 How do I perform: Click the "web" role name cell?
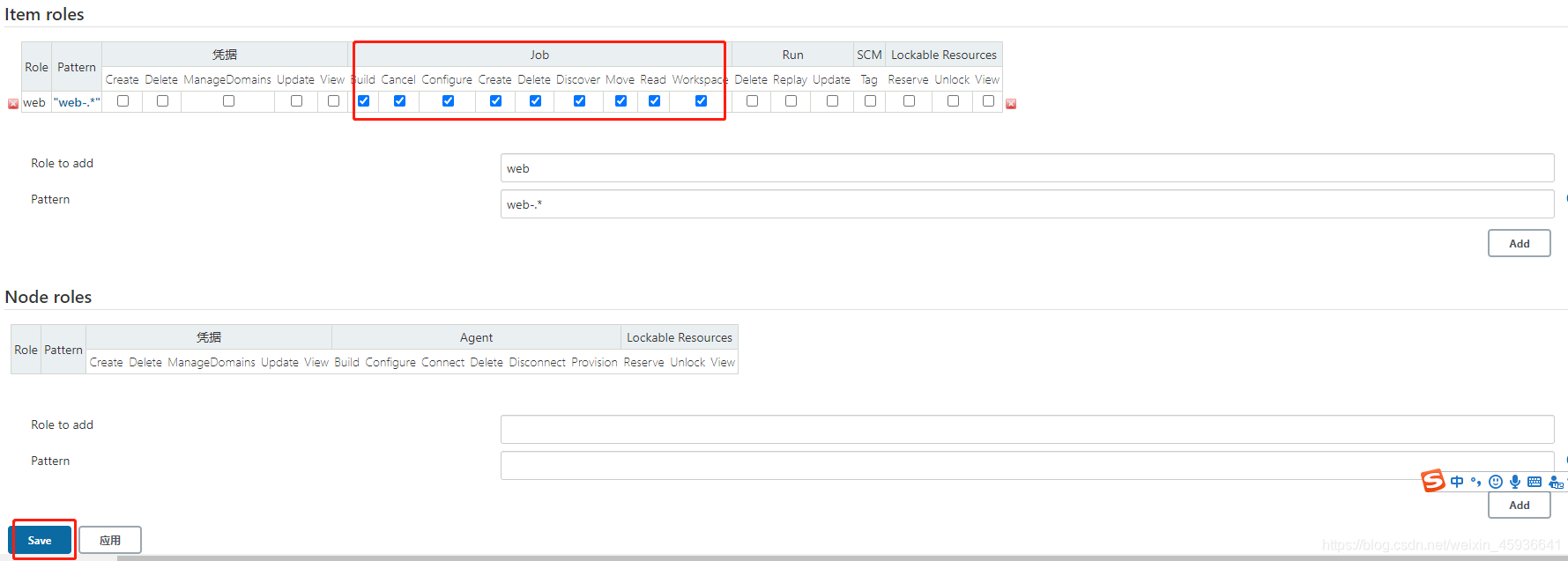pyautogui.click(x=34, y=102)
